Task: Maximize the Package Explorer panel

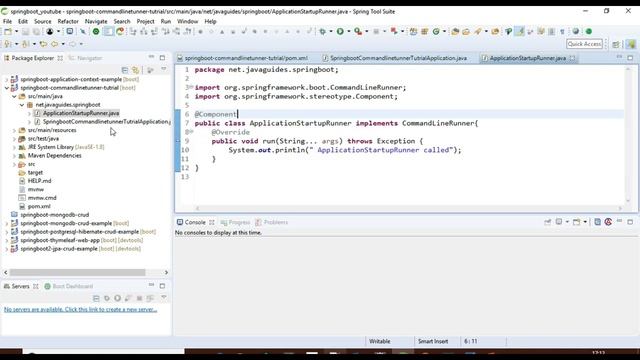Action: [162, 58]
